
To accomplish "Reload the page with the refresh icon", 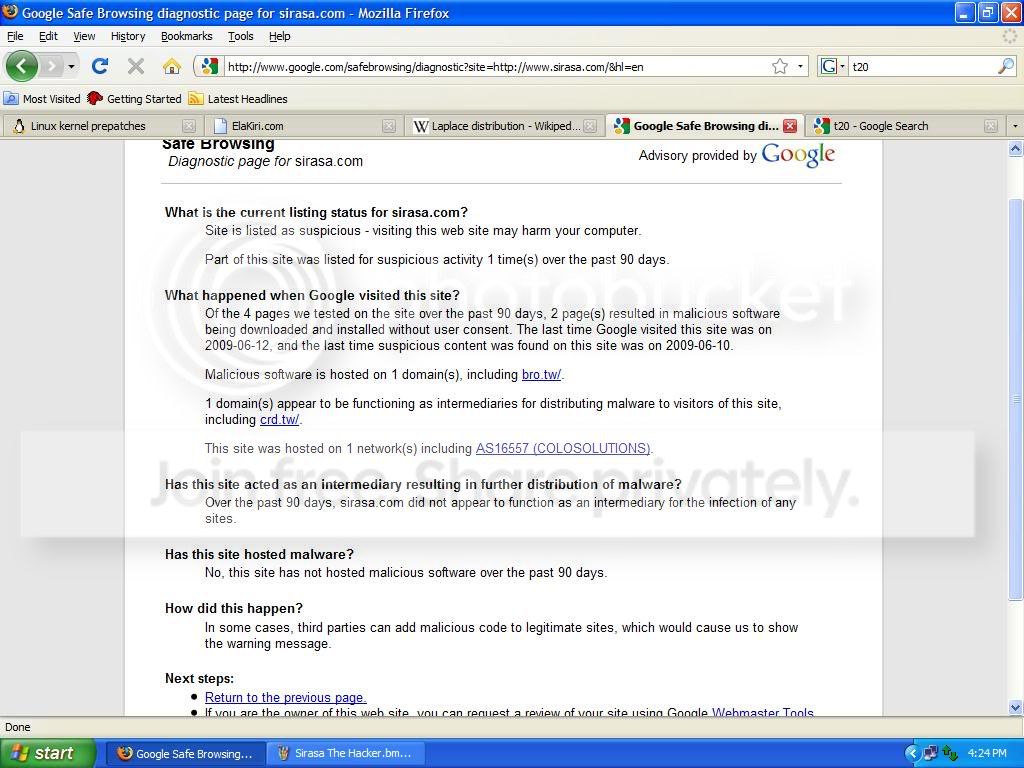I will [x=100, y=66].
